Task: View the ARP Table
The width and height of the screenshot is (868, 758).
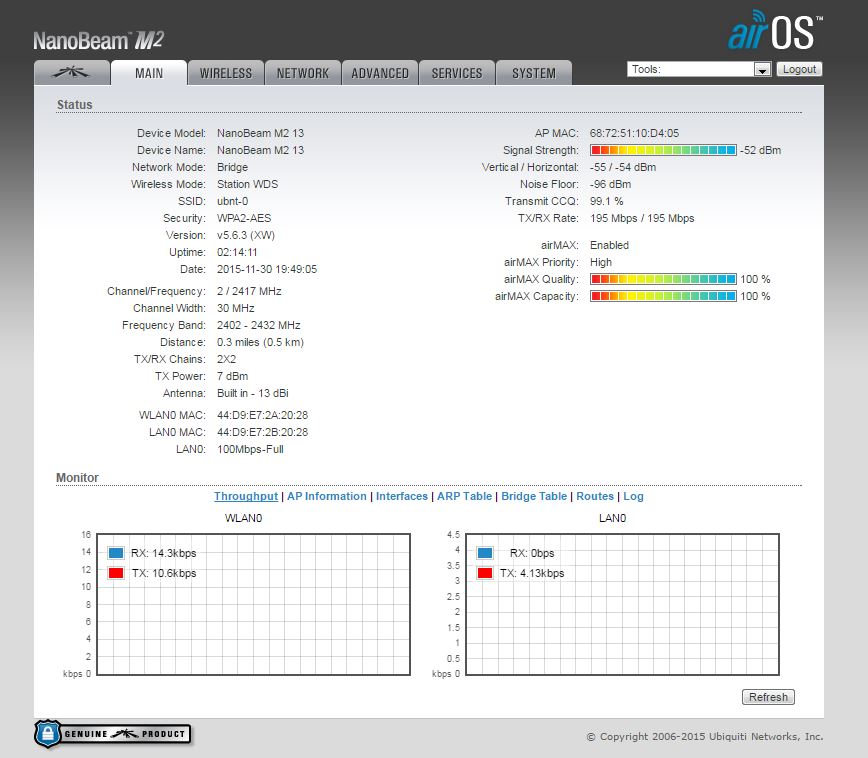Action: click(x=464, y=496)
